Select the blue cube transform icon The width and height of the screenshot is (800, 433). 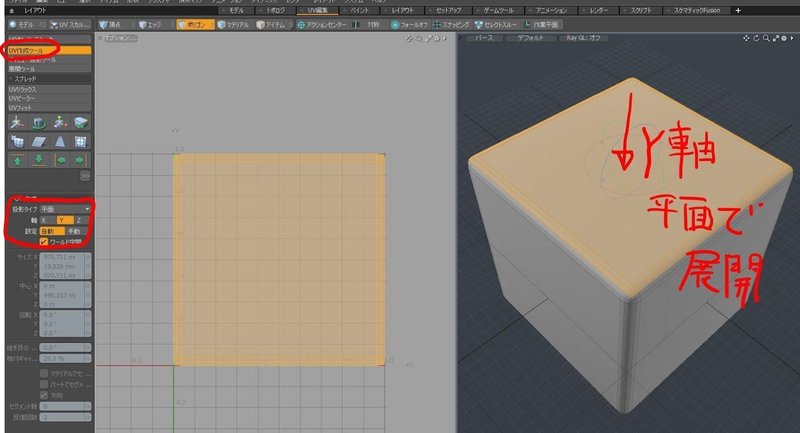click(x=81, y=123)
